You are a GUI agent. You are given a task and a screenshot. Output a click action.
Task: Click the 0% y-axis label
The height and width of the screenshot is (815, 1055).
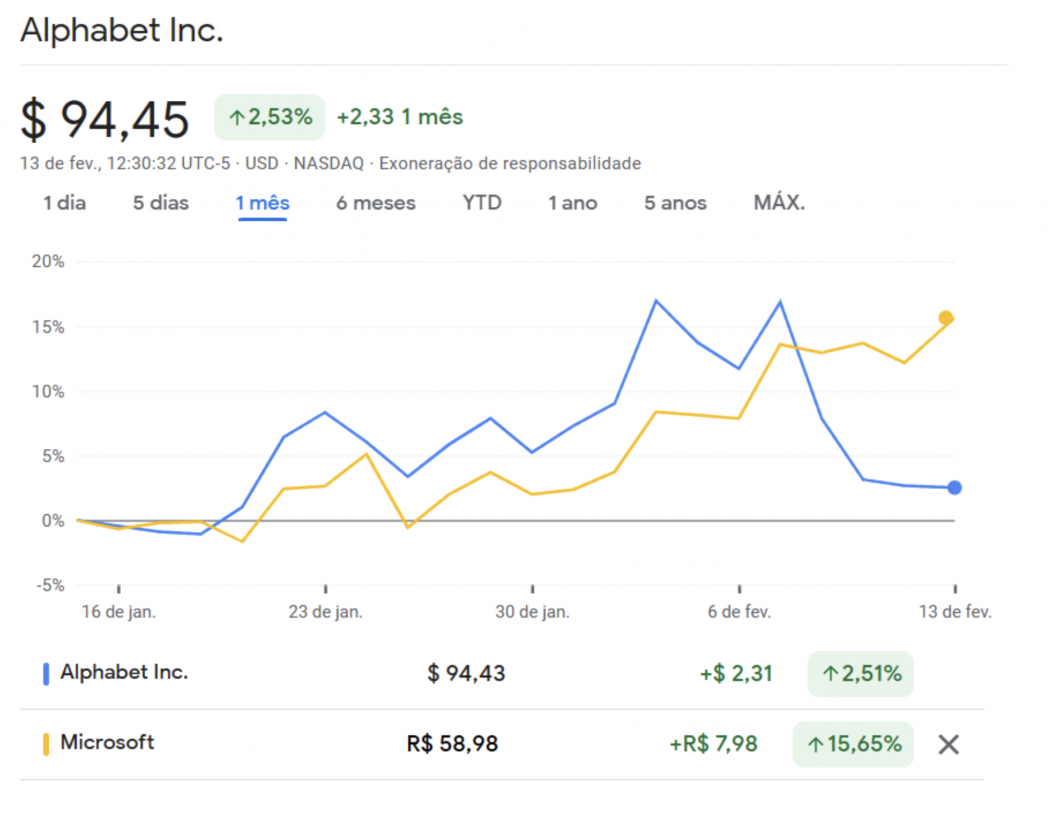[x=52, y=521]
